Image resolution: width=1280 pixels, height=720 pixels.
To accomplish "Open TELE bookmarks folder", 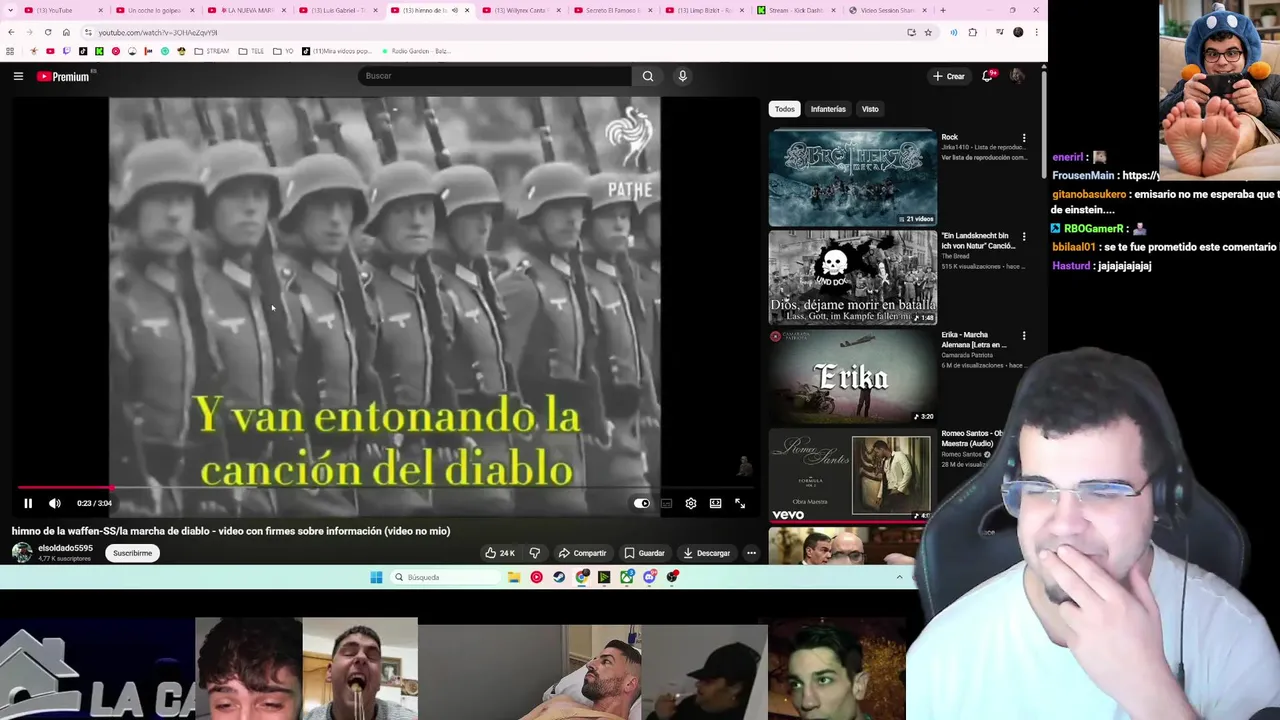I will (x=251, y=51).
